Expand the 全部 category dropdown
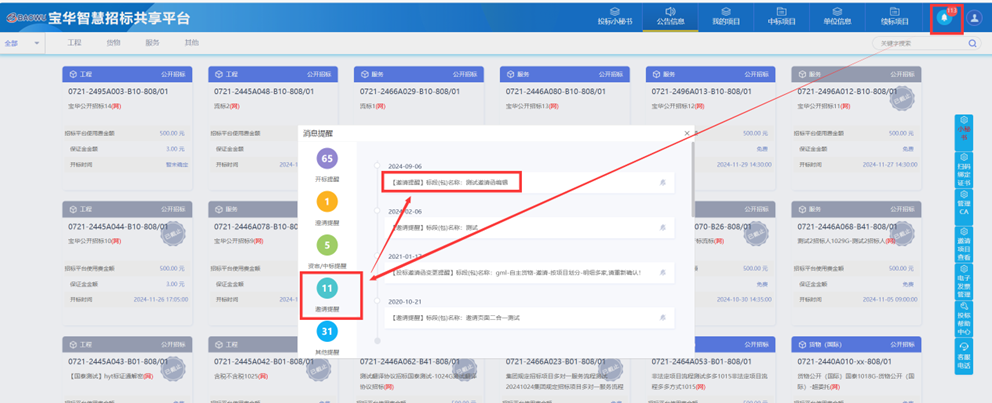The width and height of the screenshot is (992, 403). click(x=24, y=44)
